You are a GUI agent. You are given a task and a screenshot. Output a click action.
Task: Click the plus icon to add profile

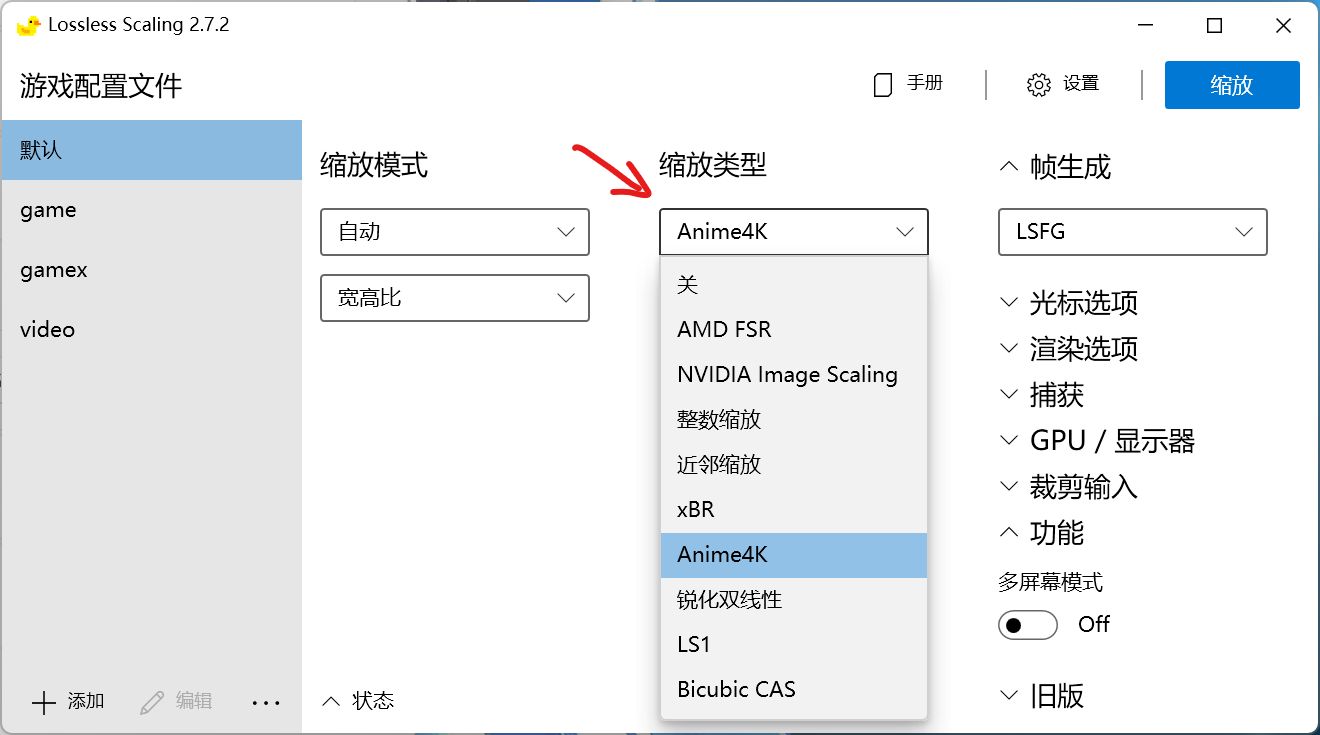[44, 703]
